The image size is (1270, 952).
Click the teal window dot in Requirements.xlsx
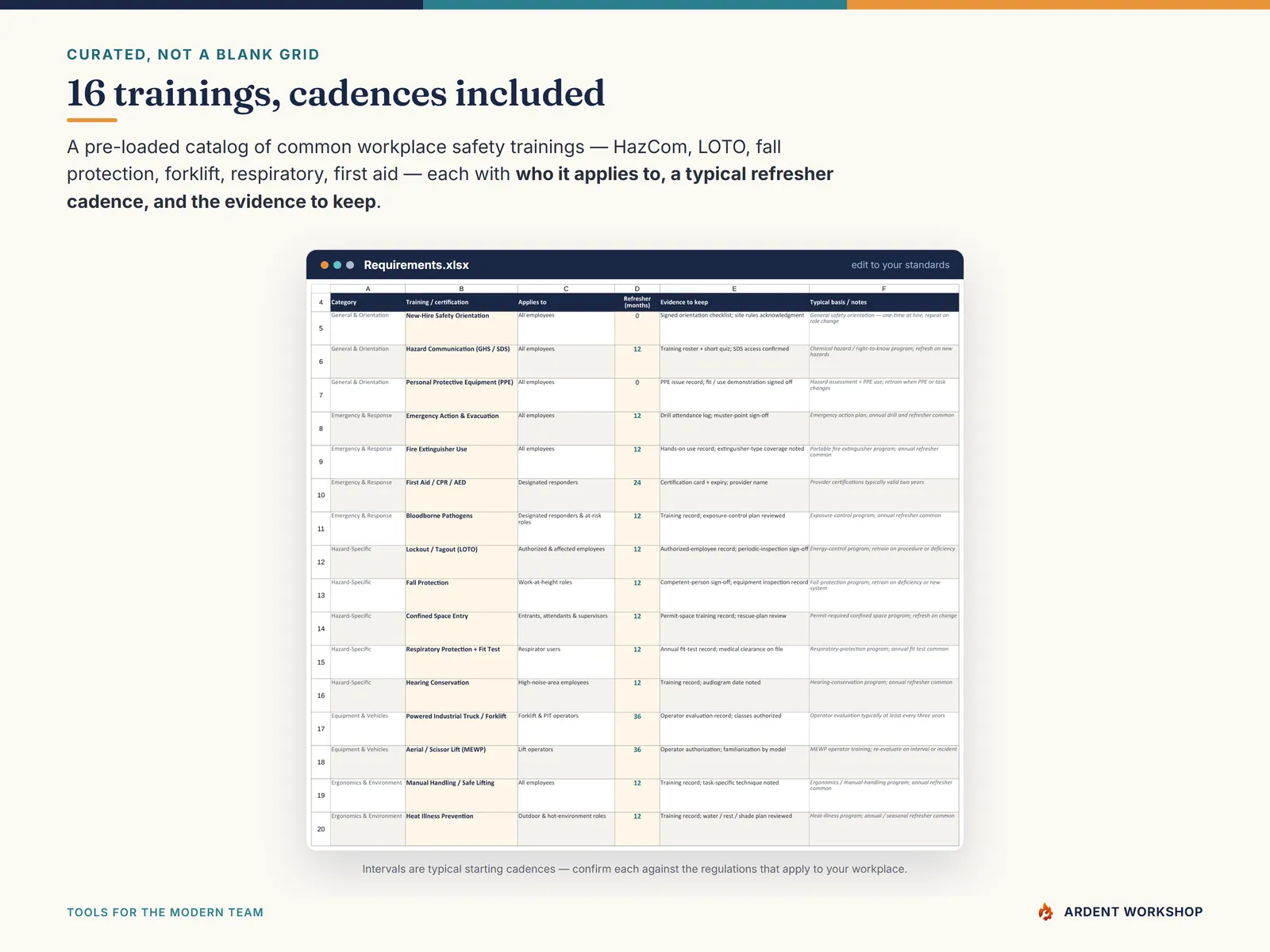337,265
